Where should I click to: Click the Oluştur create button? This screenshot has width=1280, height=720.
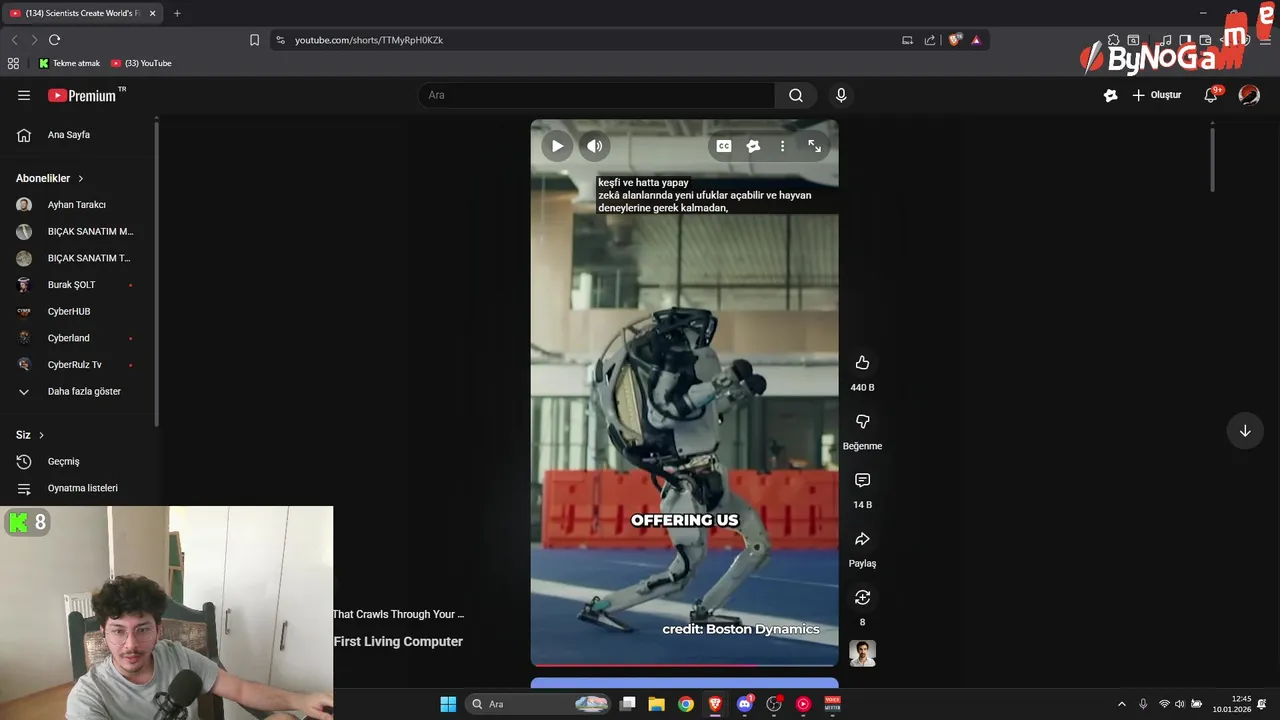tap(1156, 95)
